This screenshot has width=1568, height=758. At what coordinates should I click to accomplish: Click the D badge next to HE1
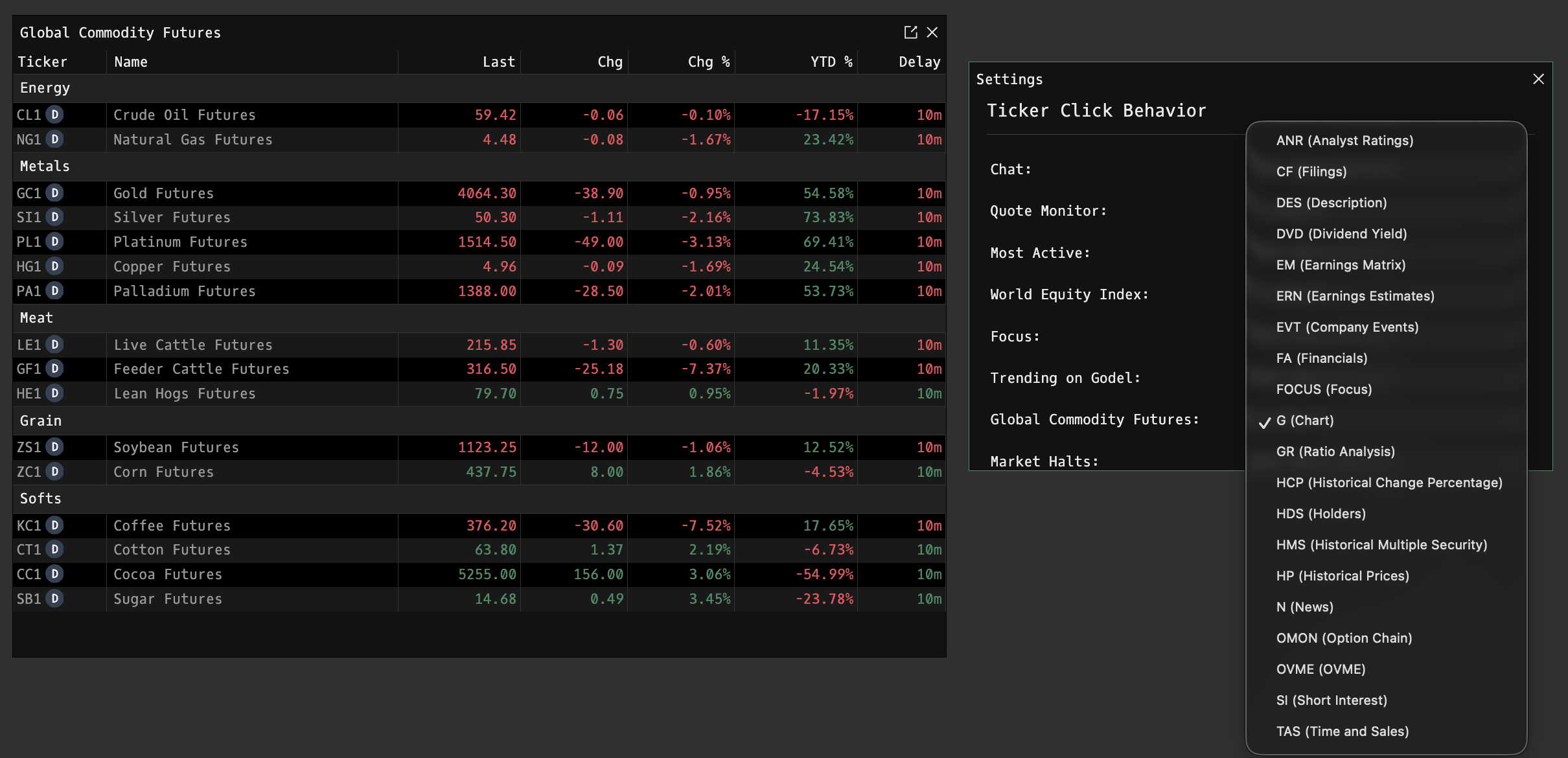pos(55,393)
